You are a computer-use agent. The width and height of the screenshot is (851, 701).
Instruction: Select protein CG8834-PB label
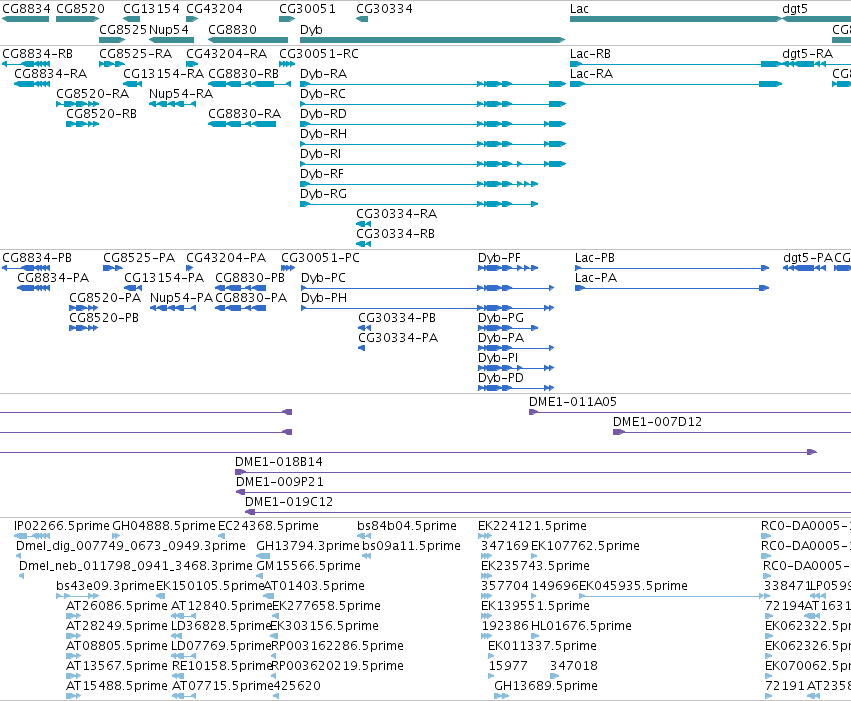pyautogui.click(x=37, y=258)
